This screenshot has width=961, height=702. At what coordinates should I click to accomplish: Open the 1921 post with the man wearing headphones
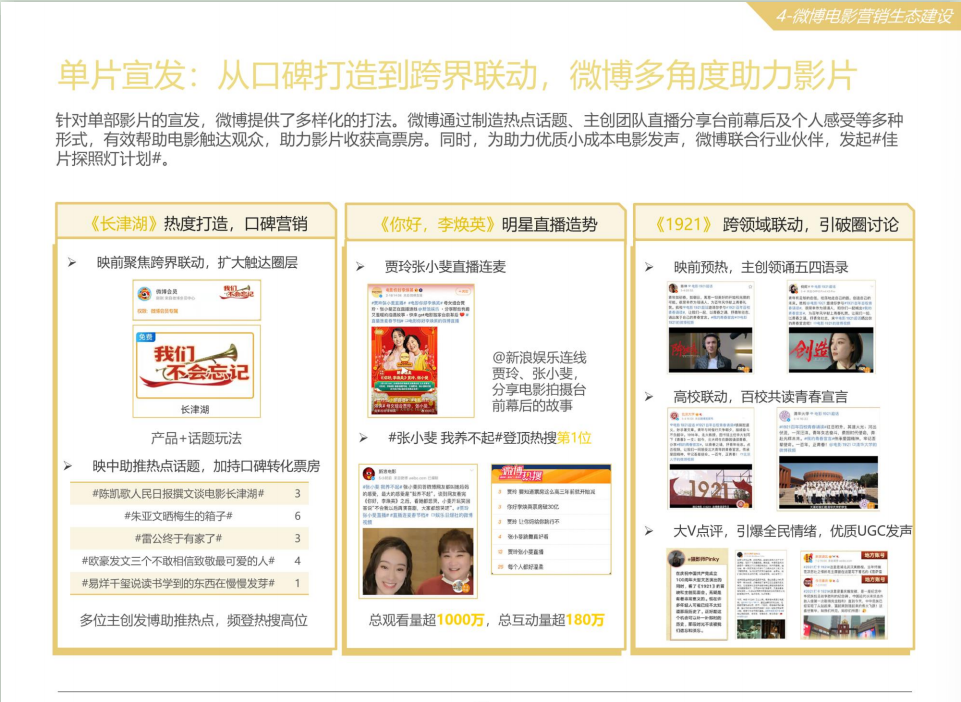coord(710,327)
